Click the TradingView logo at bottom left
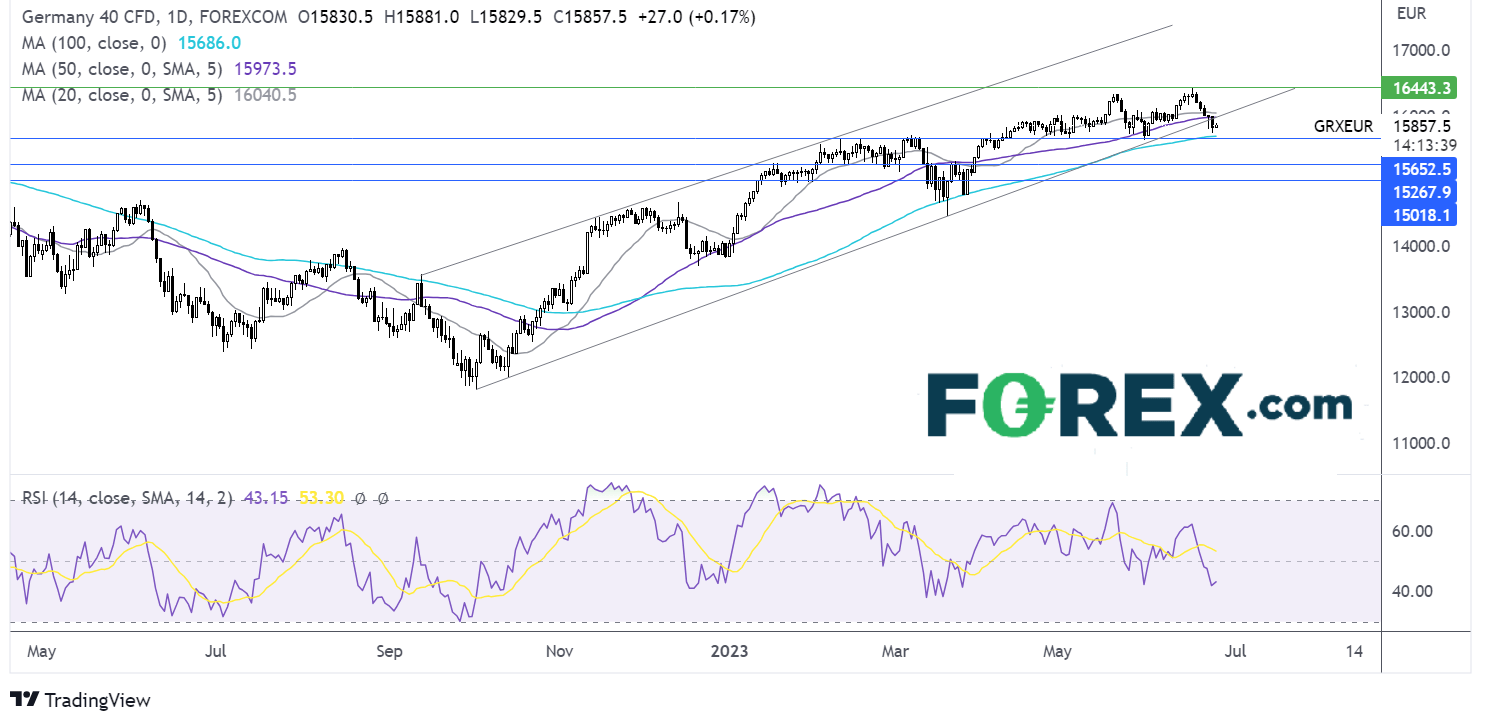The width and height of the screenshot is (1486, 726). pyautogui.click(x=80, y=700)
